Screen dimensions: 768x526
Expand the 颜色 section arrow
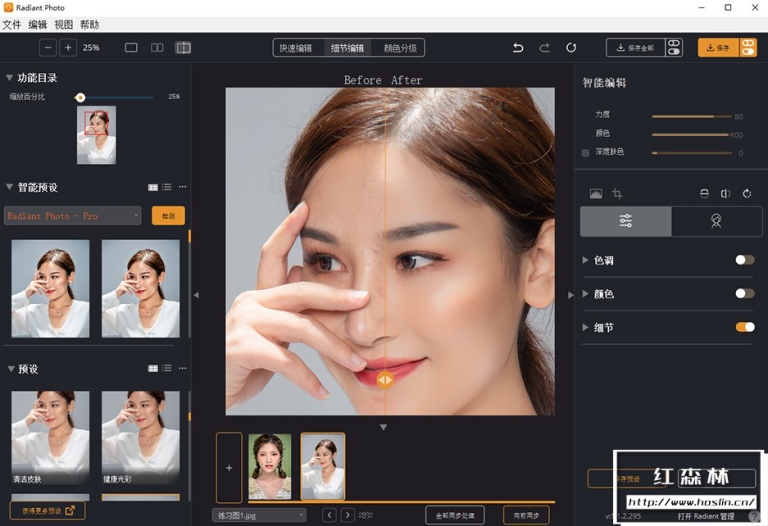(x=585, y=293)
